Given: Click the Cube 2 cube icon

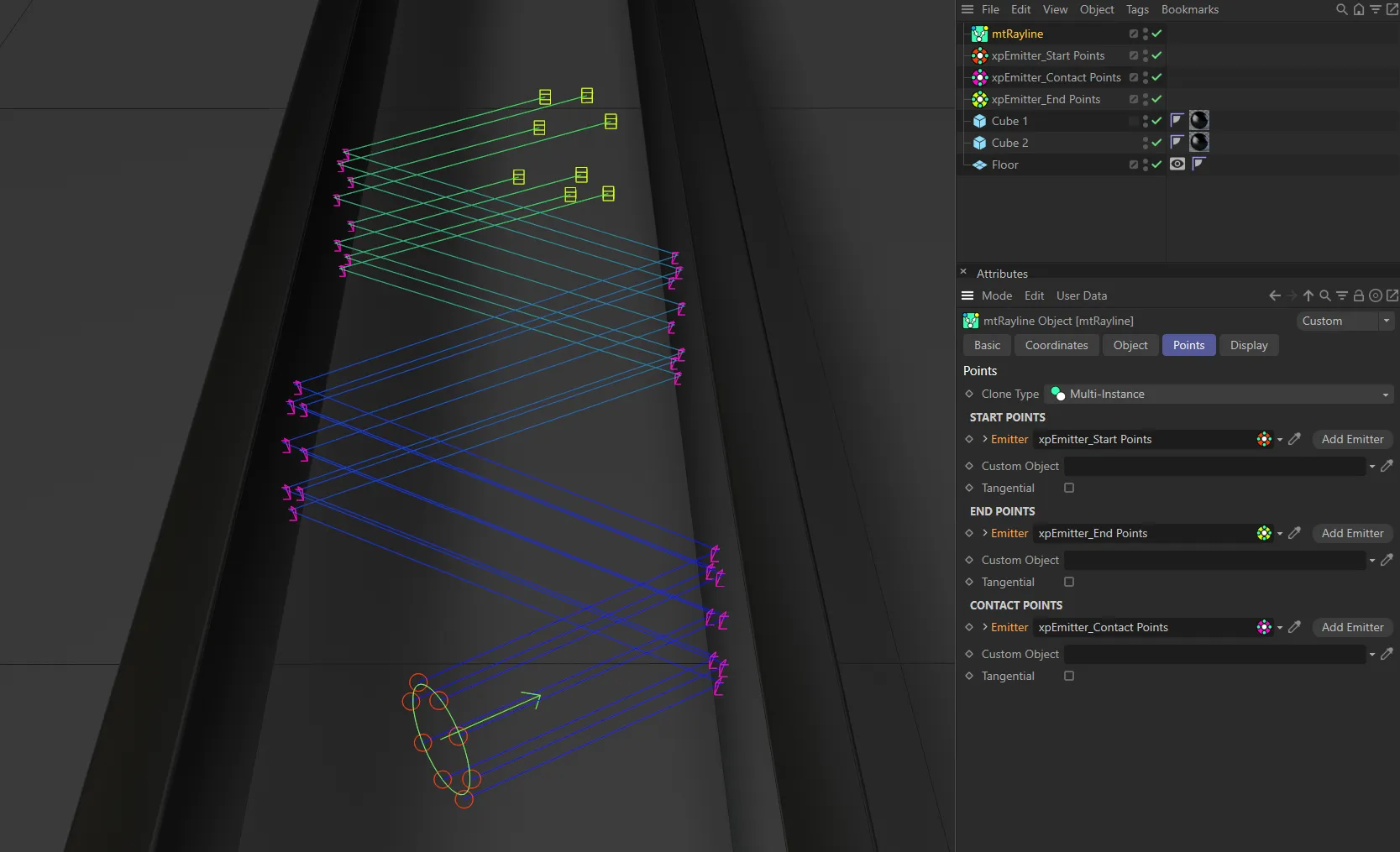Looking at the screenshot, I should click(979, 143).
